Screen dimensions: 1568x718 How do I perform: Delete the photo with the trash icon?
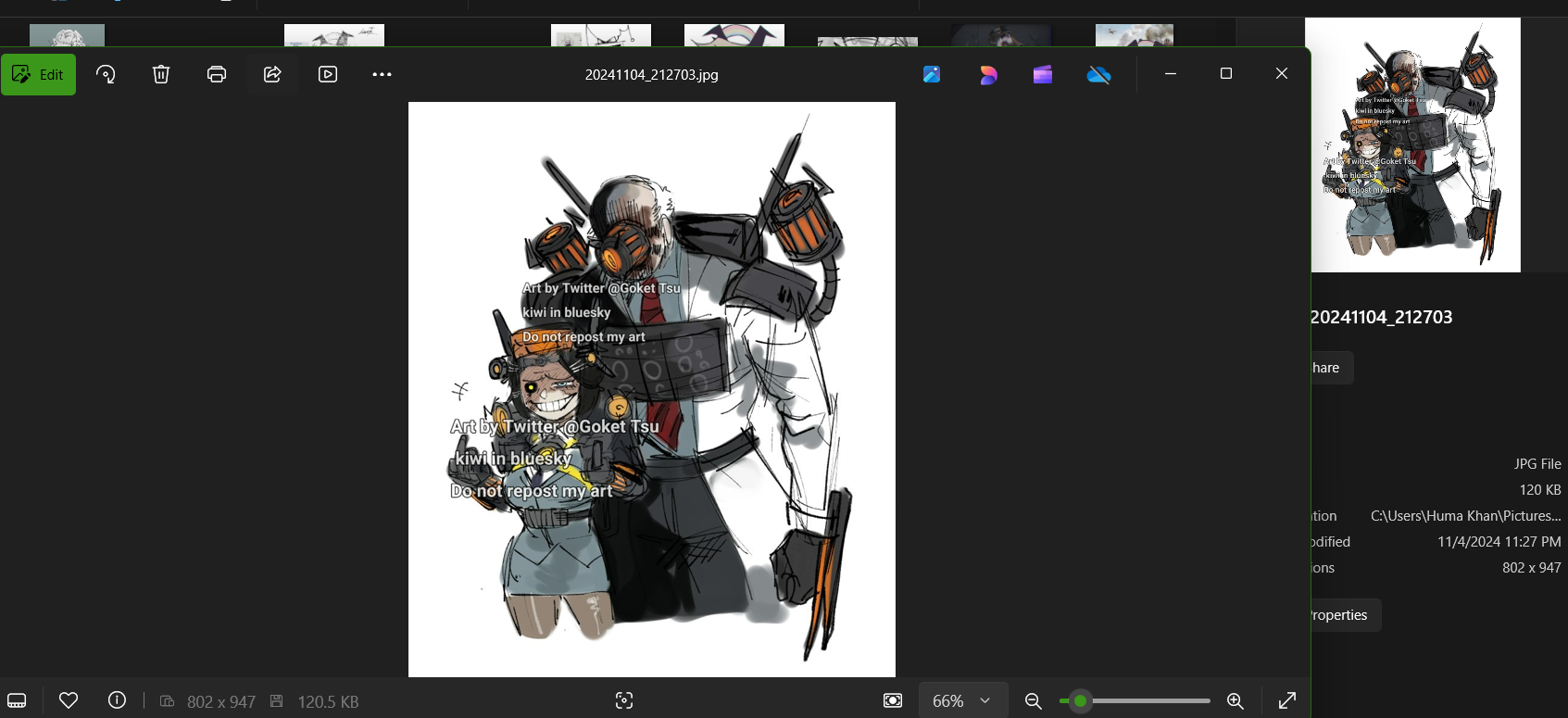pyautogui.click(x=161, y=75)
